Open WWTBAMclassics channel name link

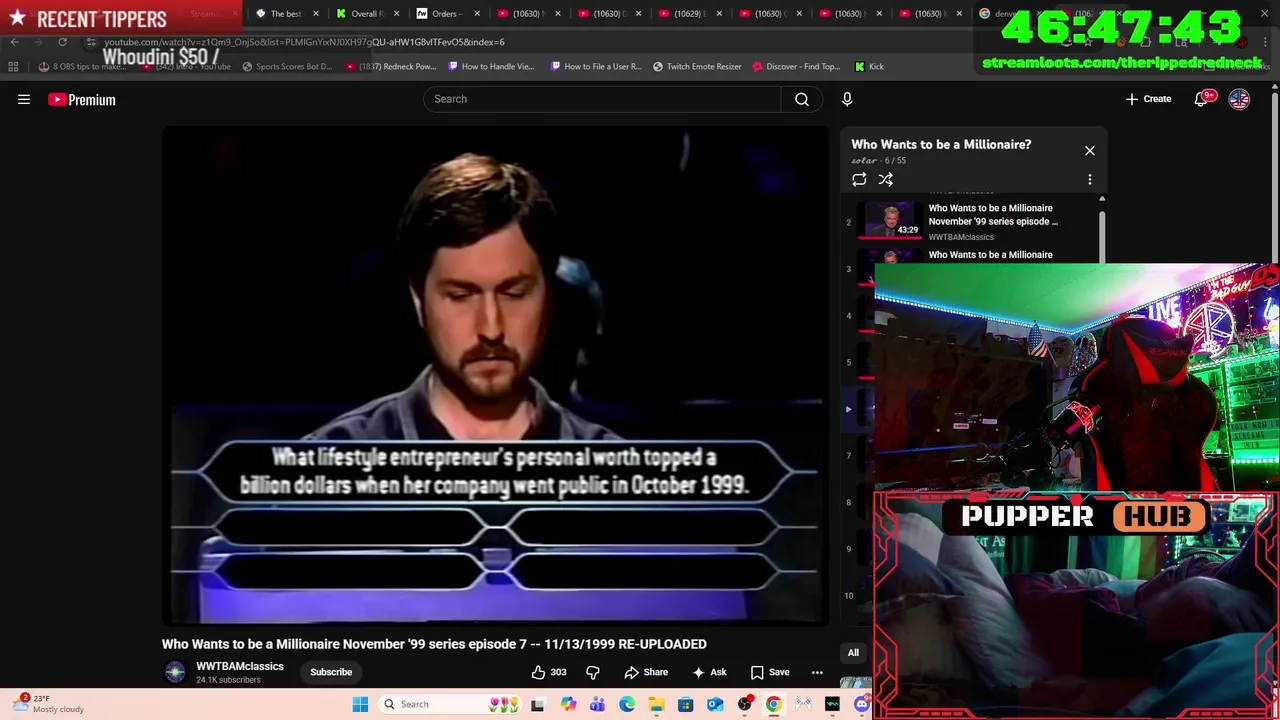click(240, 666)
